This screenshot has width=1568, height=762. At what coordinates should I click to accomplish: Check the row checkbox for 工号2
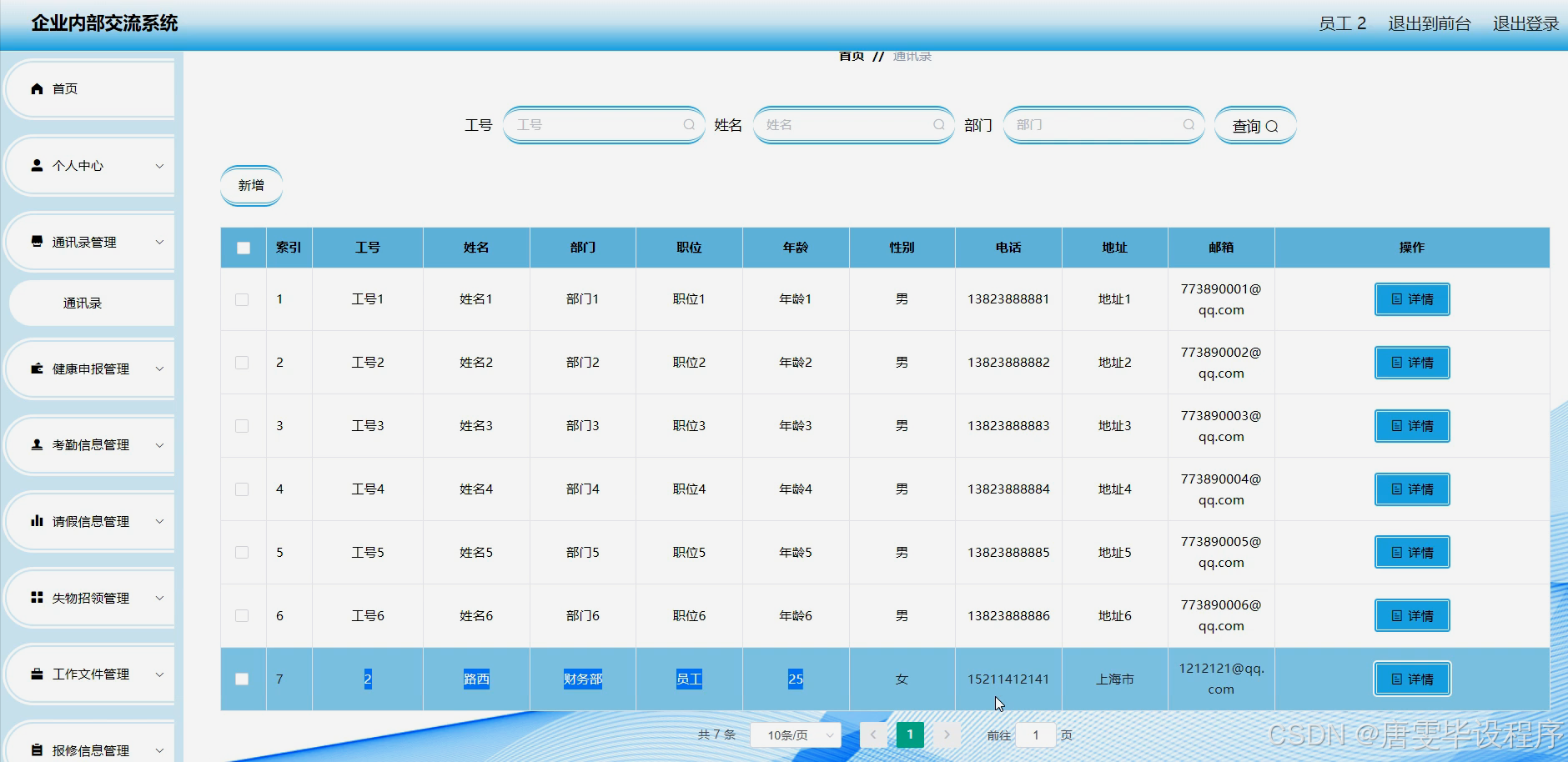(242, 363)
